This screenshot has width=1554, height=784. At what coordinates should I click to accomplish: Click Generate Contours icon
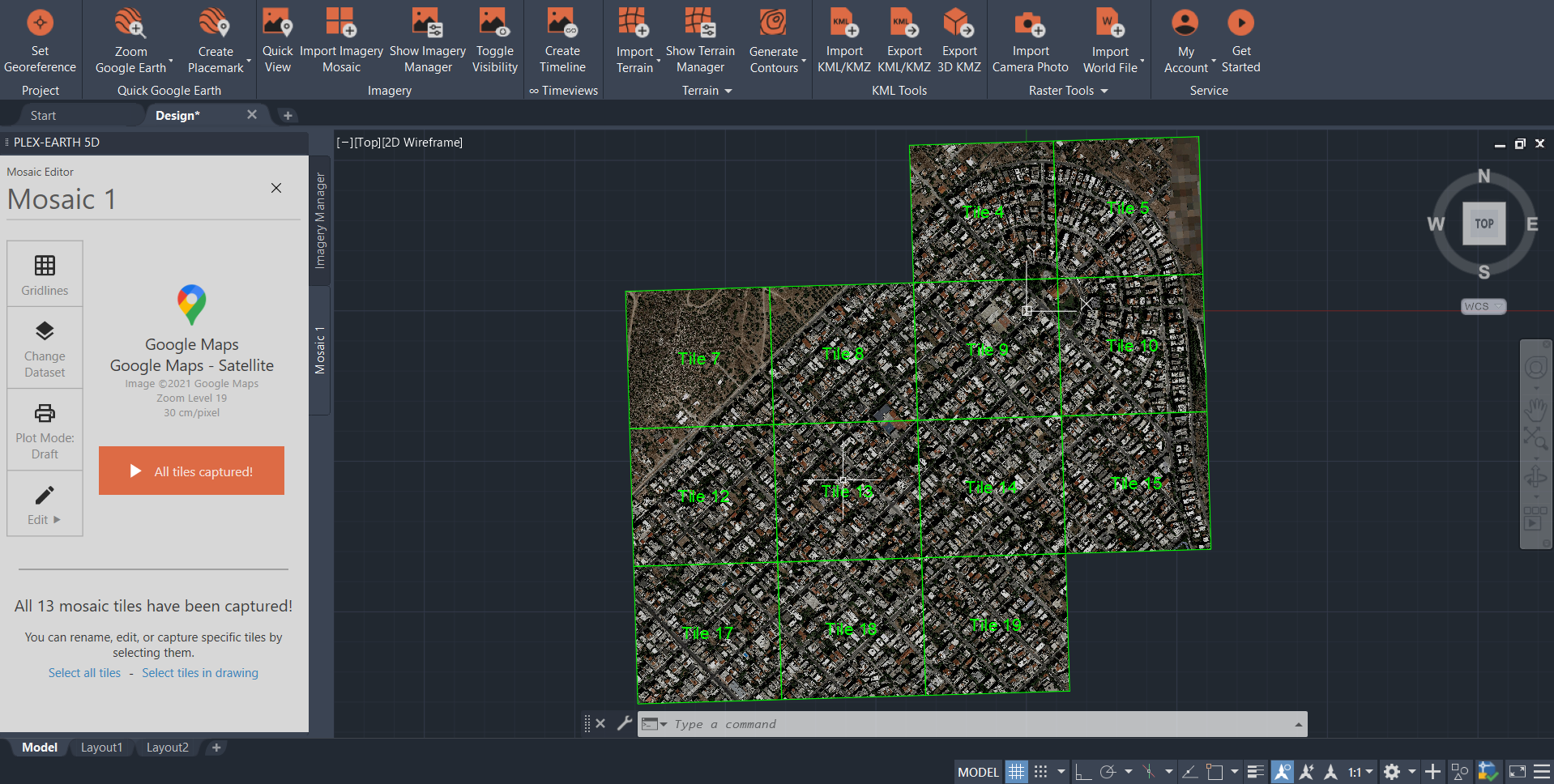click(x=774, y=23)
